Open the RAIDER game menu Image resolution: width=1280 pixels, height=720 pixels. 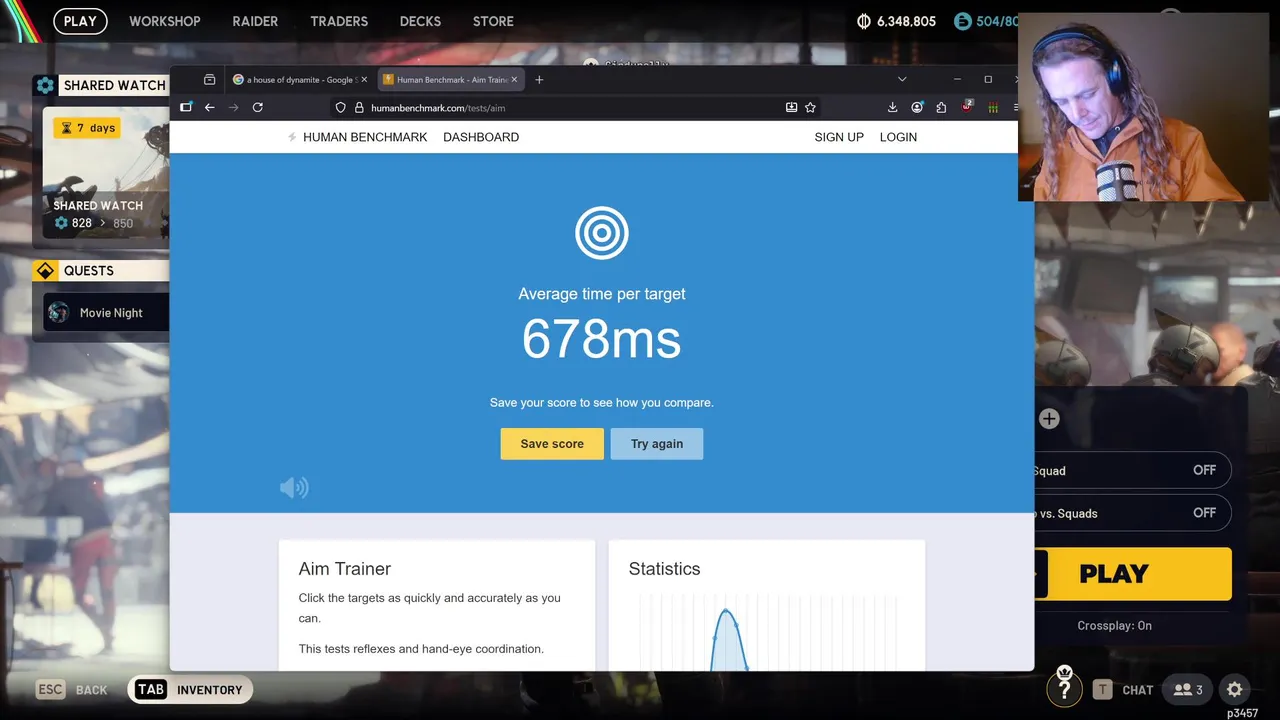click(255, 21)
